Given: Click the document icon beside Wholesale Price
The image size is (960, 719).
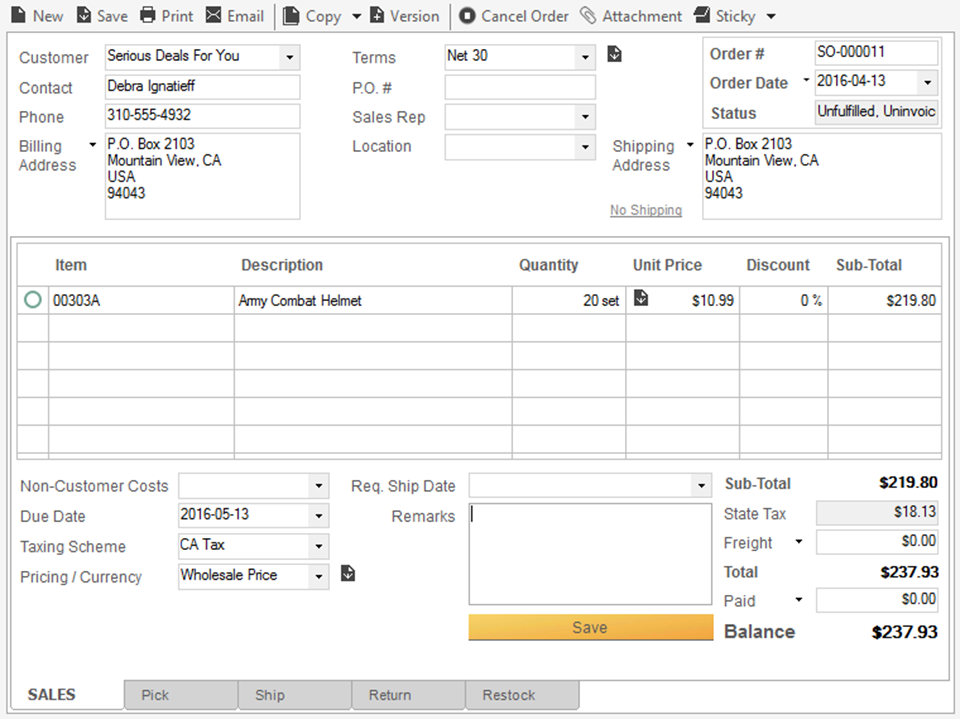Looking at the screenshot, I should [x=348, y=573].
